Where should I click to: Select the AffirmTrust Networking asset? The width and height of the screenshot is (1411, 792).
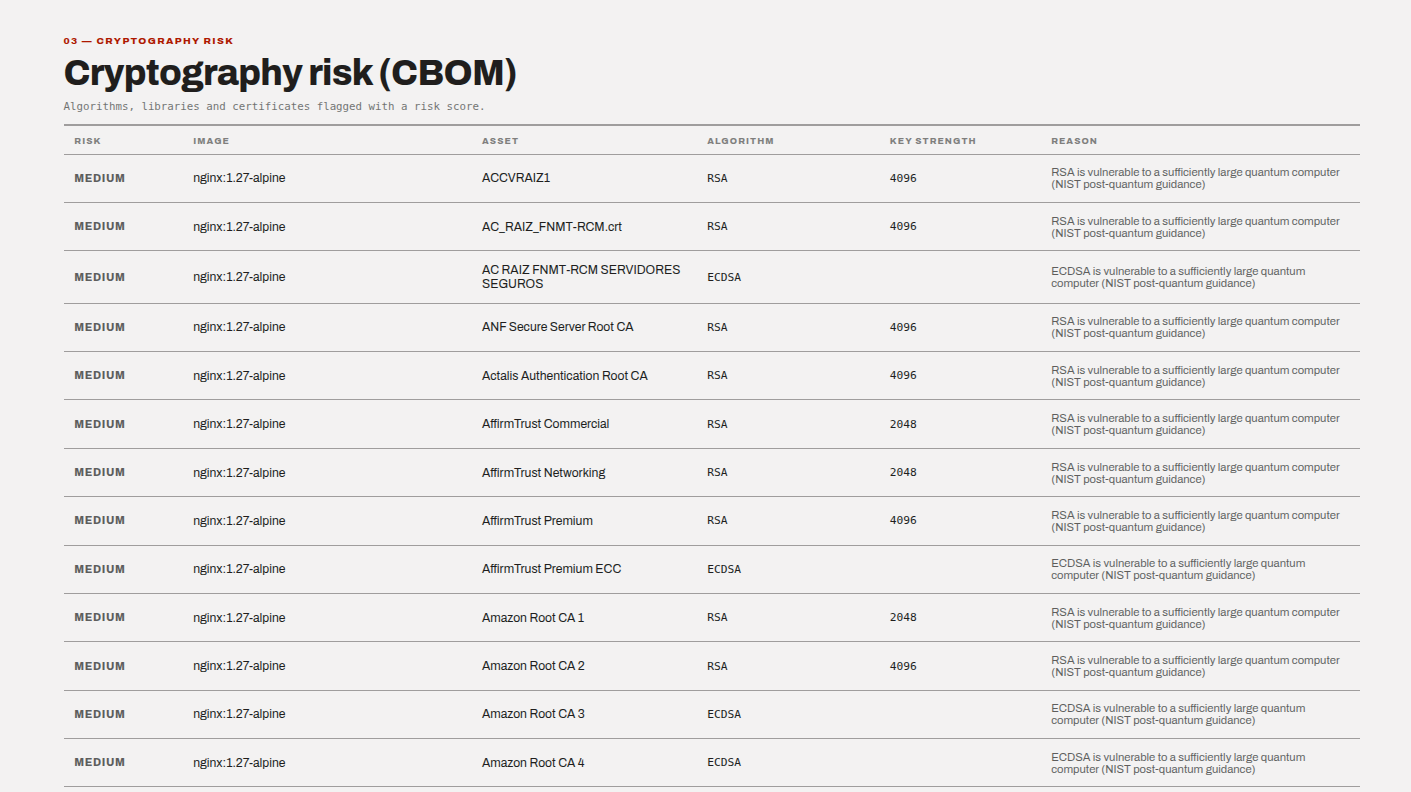[543, 473]
